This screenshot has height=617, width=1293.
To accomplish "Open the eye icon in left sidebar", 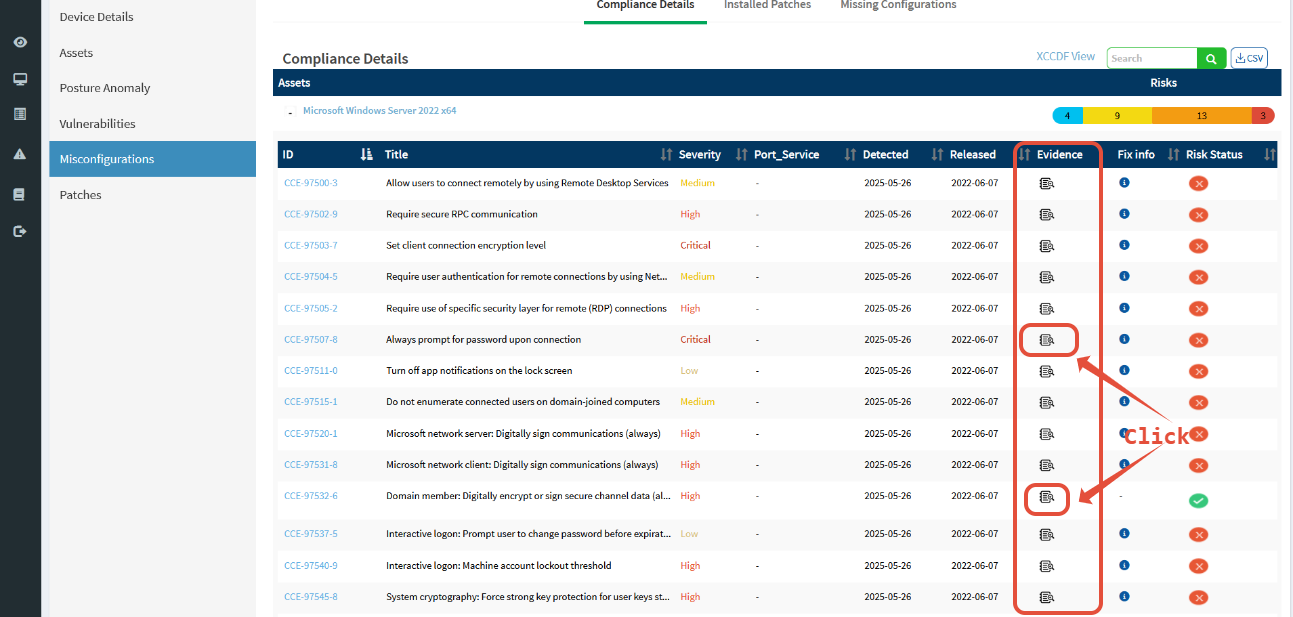I will point(20,42).
